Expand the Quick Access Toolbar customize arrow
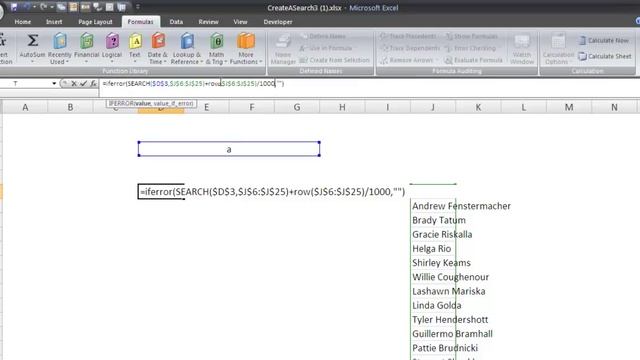Viewport: 640px width, 360px height. point(138,7)
